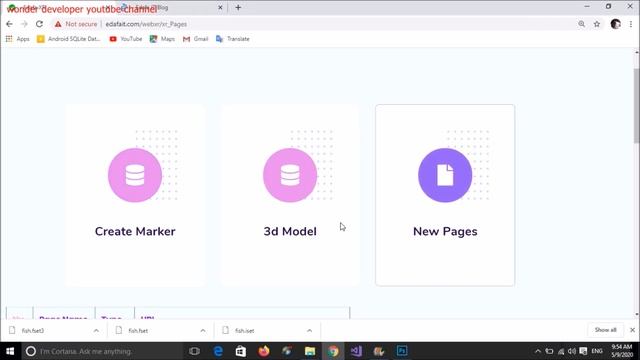
Task: Click the Create Marker heading
Action: pos(135,231)
